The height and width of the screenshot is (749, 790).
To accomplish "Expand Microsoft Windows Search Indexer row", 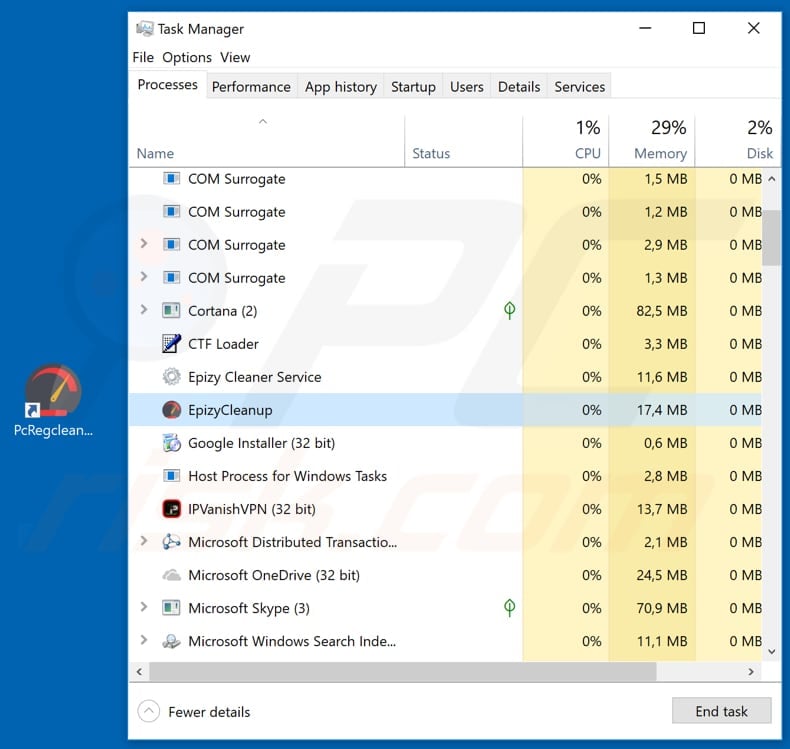I will (x=144, y=640).
